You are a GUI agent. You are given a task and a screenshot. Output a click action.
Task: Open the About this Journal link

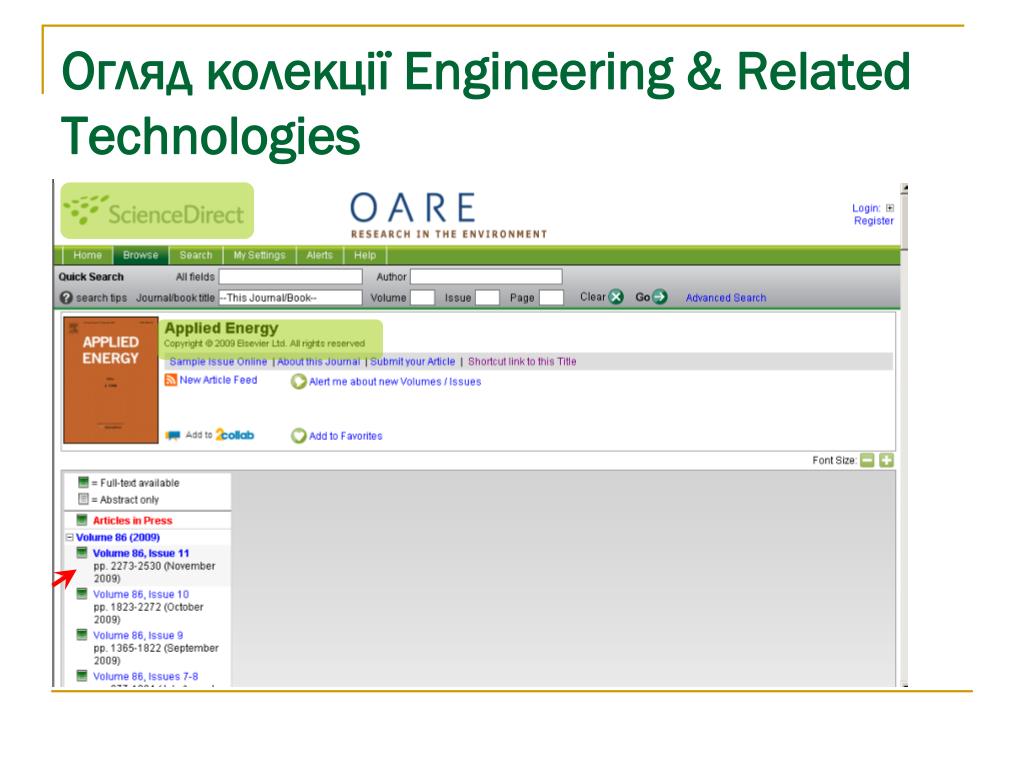[319, 362]
